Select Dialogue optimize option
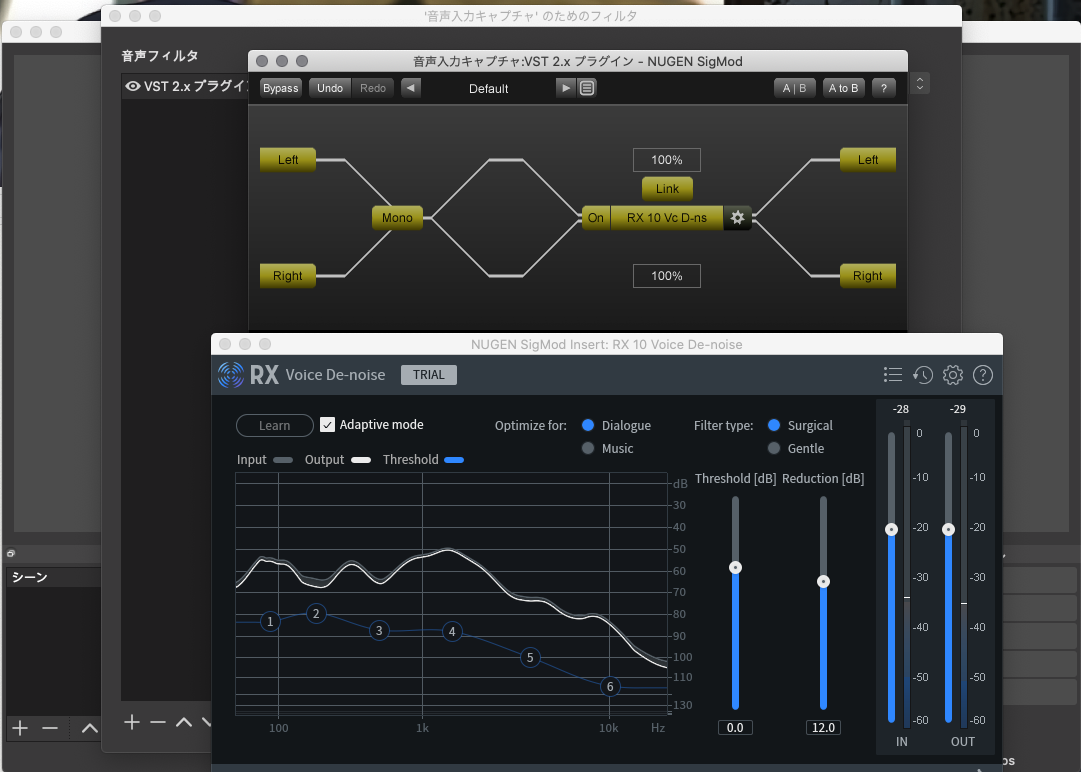Viewport: 1081px width, 772px height. 588,425
